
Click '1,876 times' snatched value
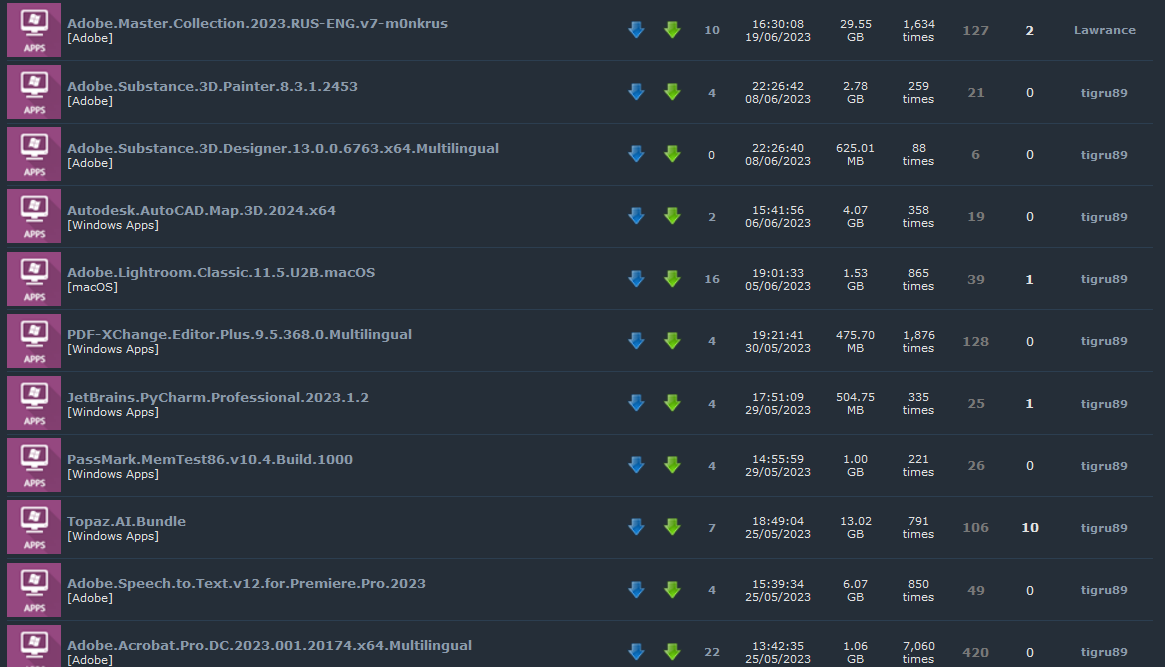click(x=918, y=341)
